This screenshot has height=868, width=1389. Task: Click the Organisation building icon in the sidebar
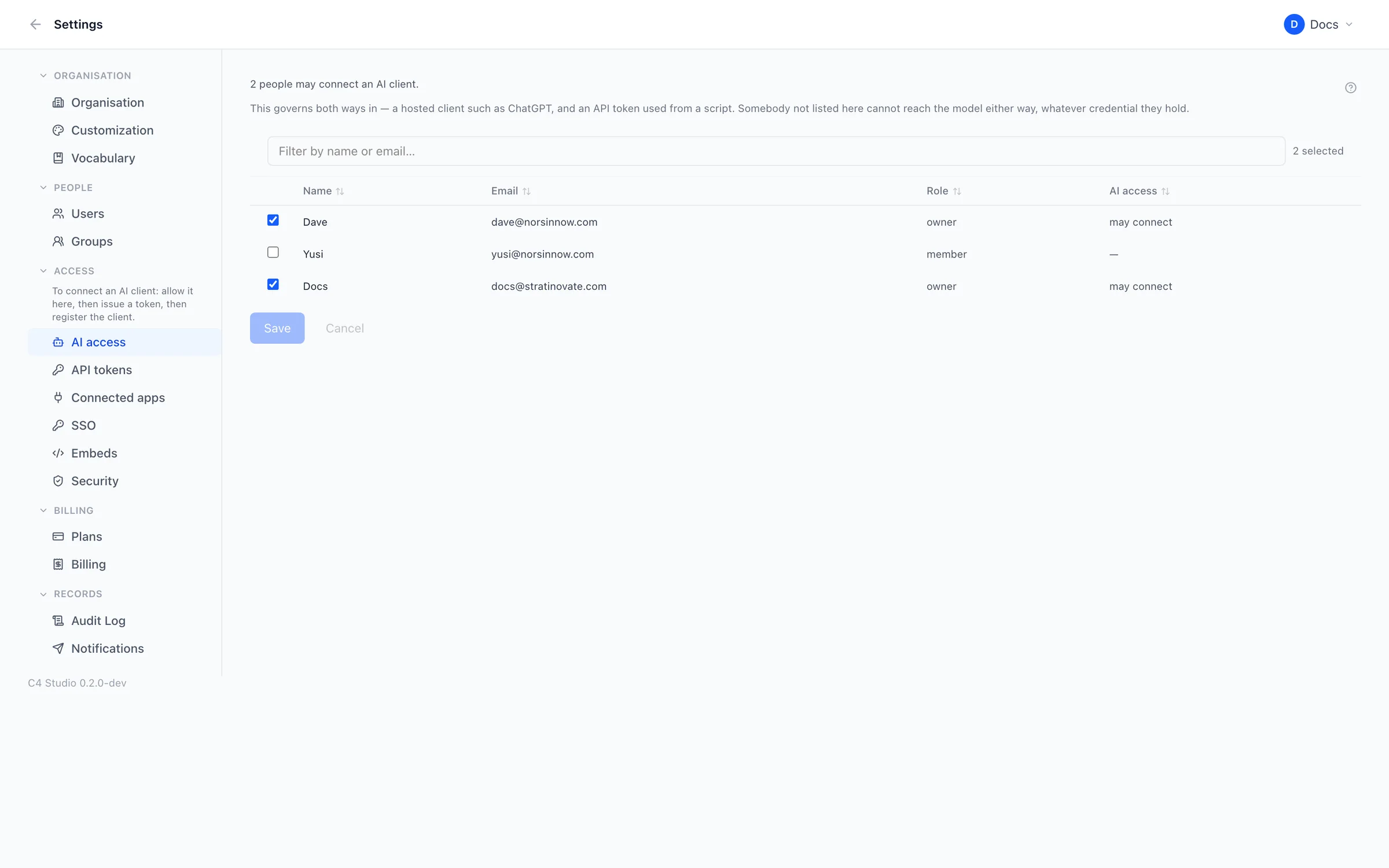[x=58, y=102]
